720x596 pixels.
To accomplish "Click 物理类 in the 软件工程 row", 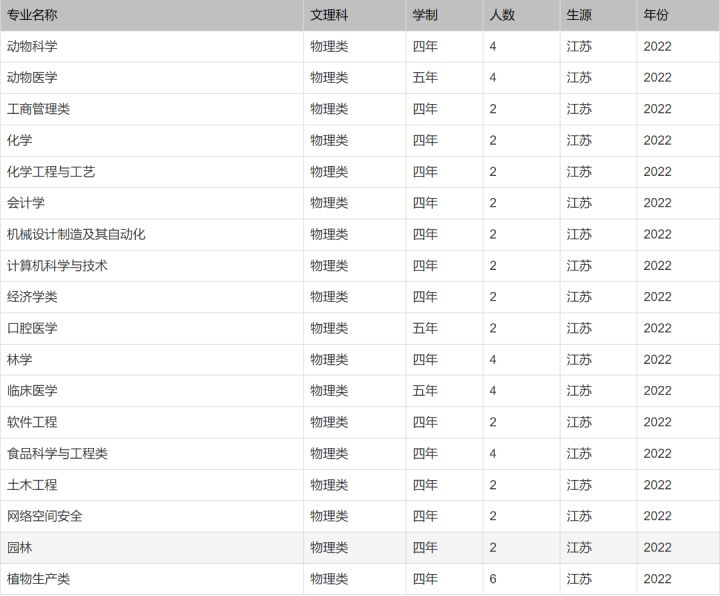I will (329, 422).
